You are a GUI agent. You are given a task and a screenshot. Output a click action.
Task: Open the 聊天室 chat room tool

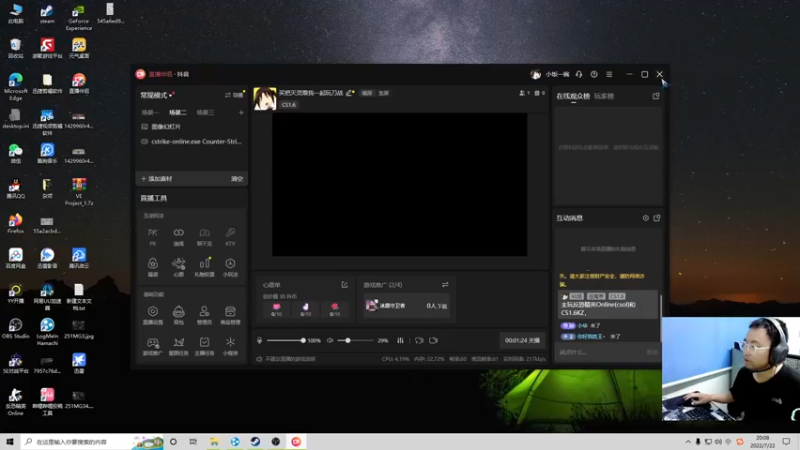point(205,237)
